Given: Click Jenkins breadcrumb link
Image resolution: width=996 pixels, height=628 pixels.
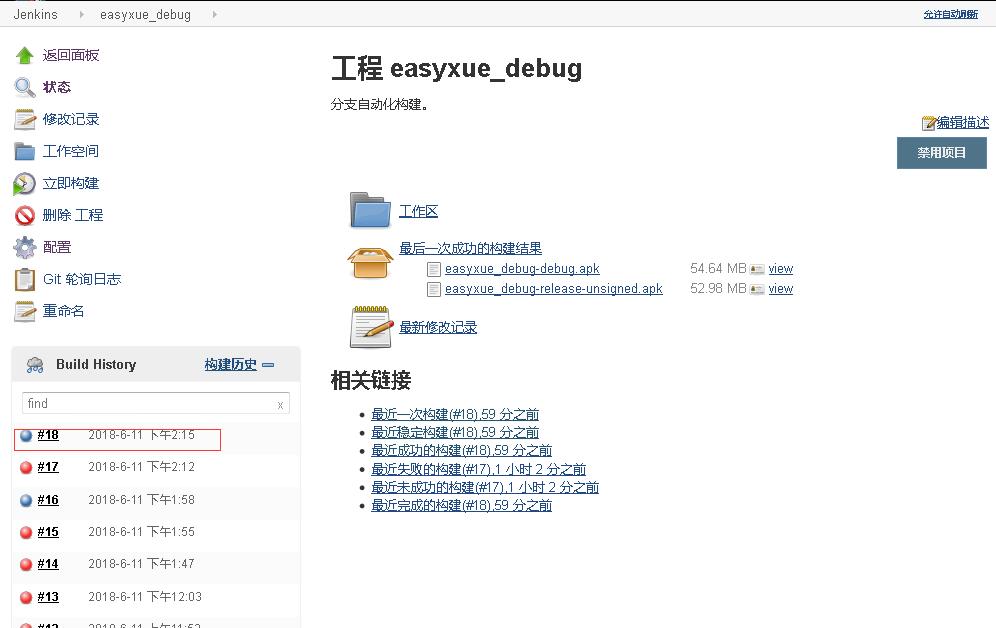Looking at the screenshot, I should point(36,14).
